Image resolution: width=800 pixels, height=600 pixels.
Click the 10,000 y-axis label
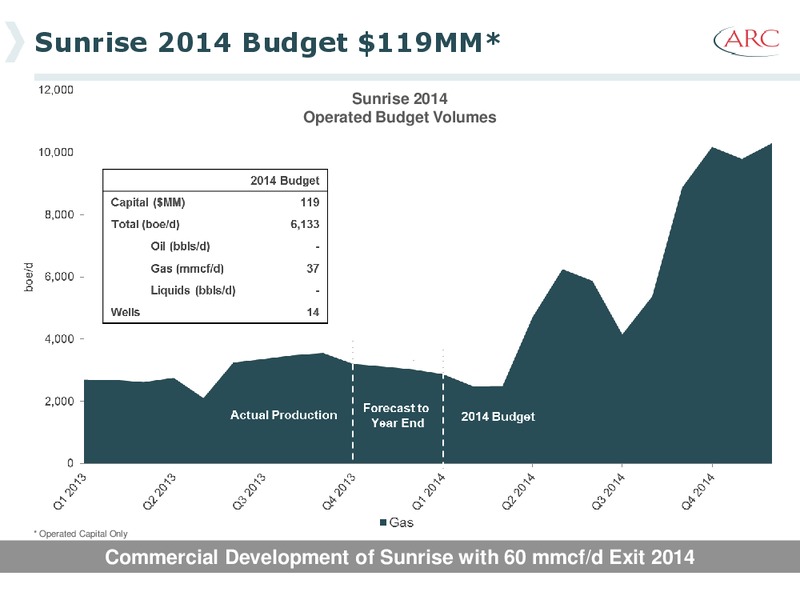coord(56,152)
